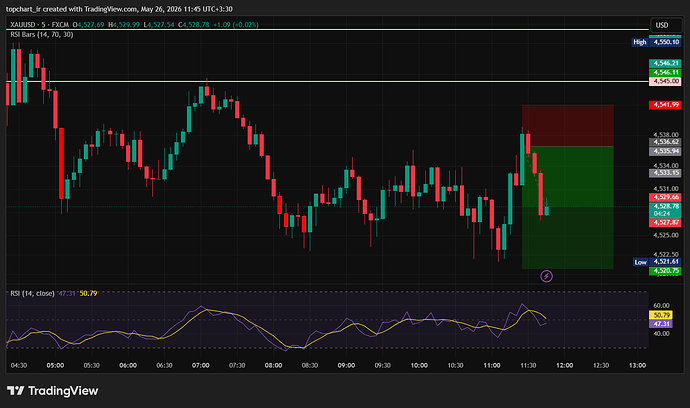Click the 12:00 time axis label
The width and height of the screenshot is (690, 408).
pos(565,365)
